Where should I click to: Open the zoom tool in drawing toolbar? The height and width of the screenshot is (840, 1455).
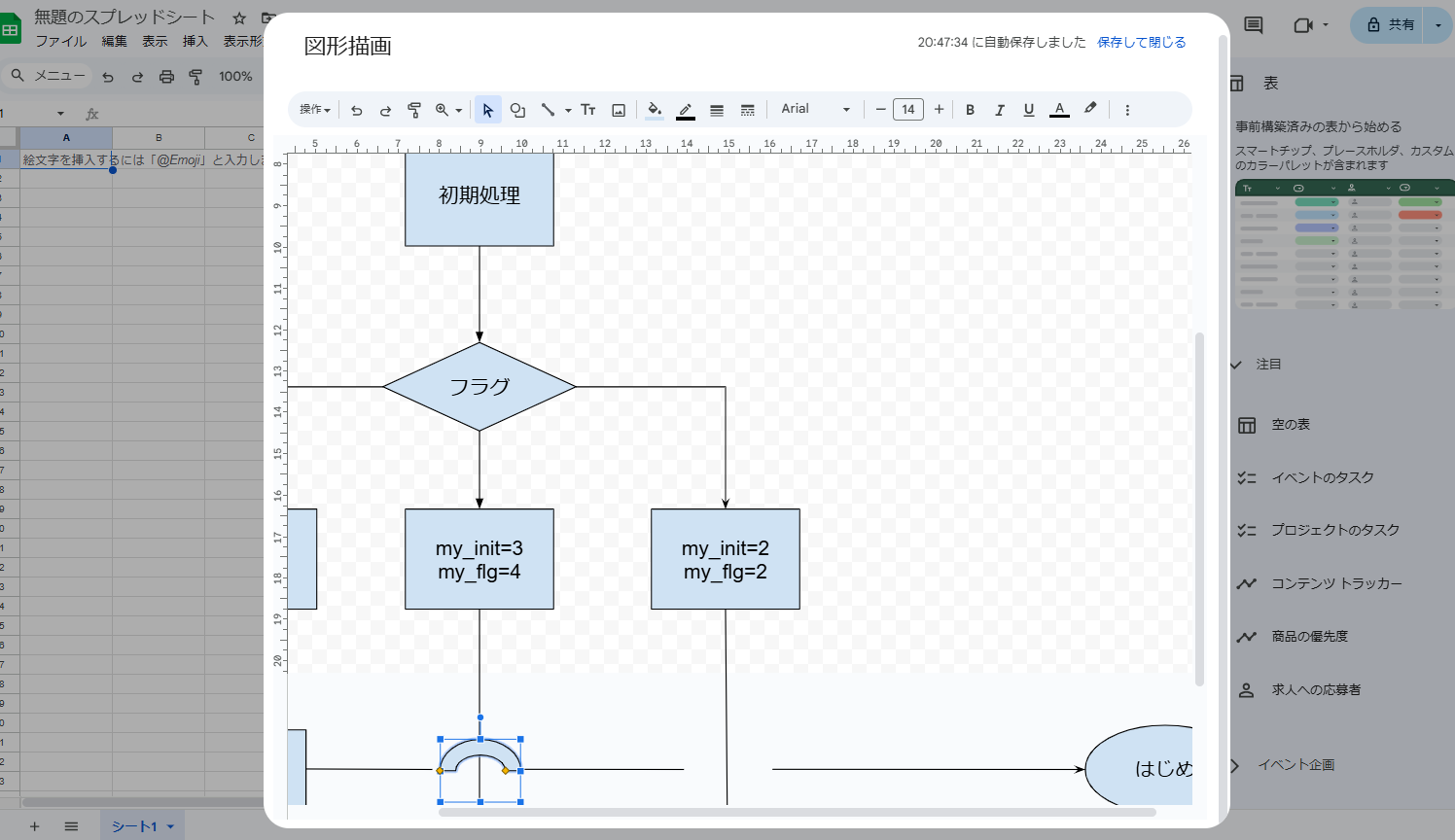pos(443,110)
